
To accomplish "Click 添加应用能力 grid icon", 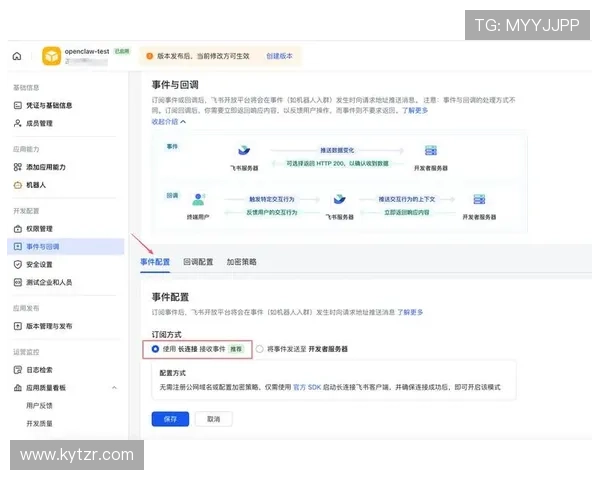I will point(18,167).
